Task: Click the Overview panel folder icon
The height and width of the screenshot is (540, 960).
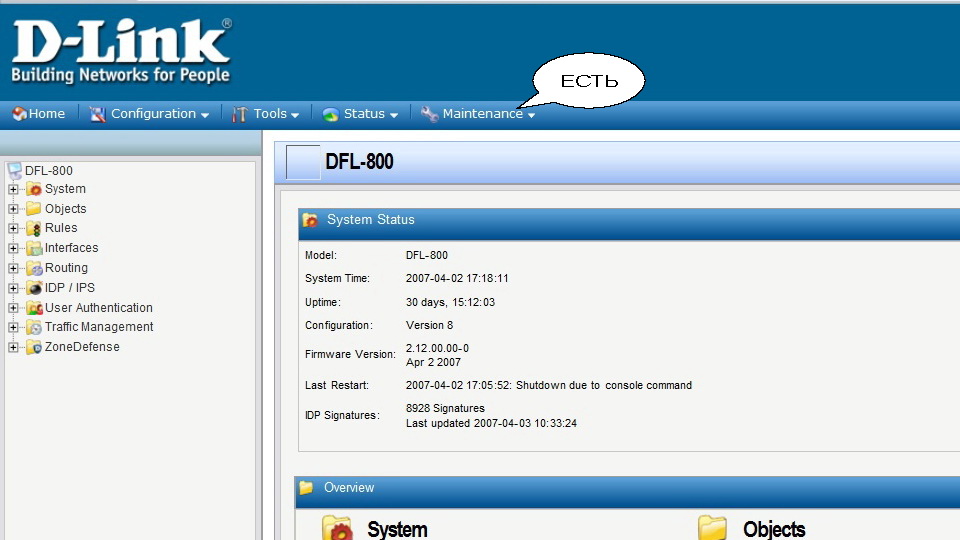Action: click(306, 488)
